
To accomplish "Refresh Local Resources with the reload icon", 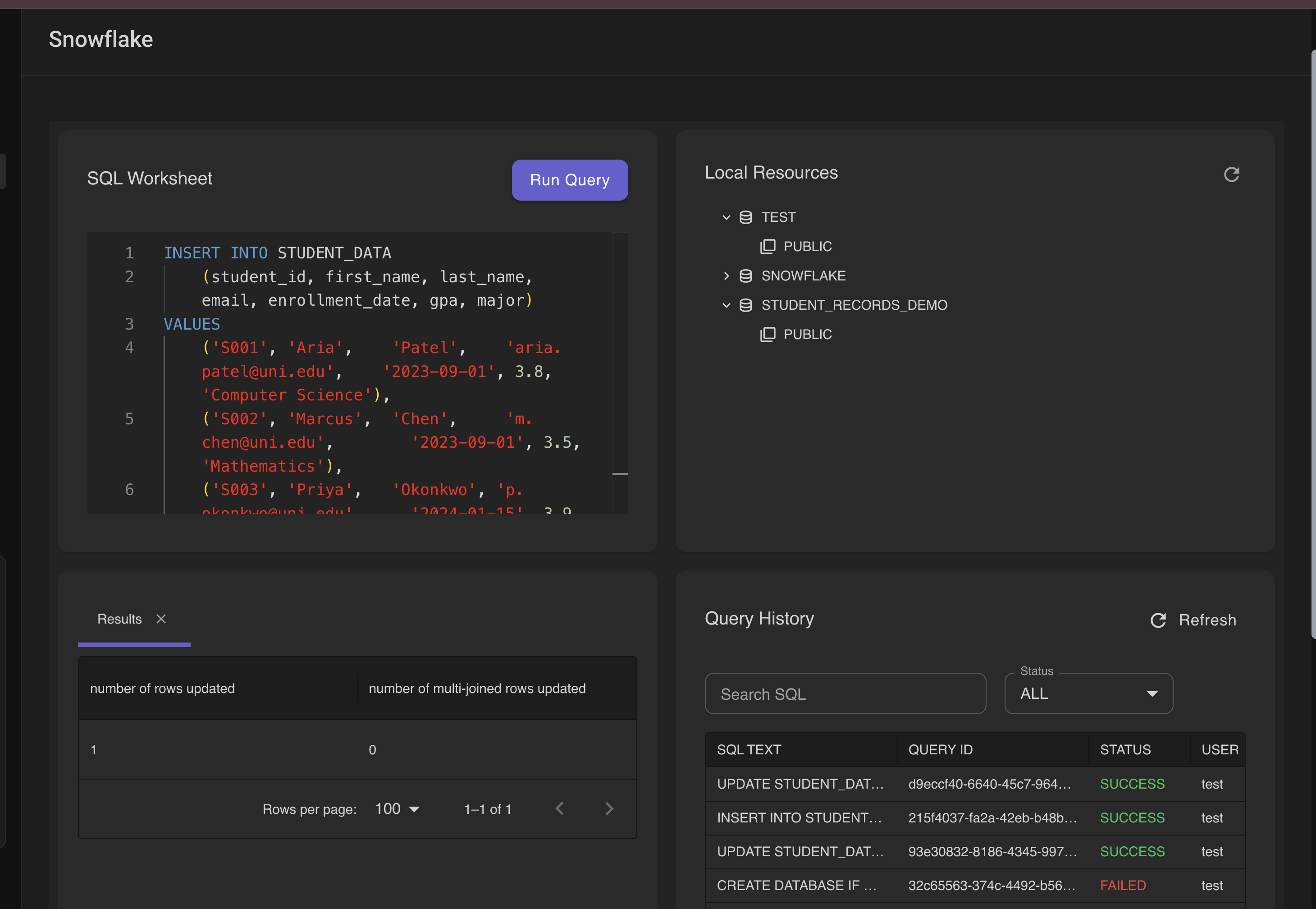I will [1231, 174].
